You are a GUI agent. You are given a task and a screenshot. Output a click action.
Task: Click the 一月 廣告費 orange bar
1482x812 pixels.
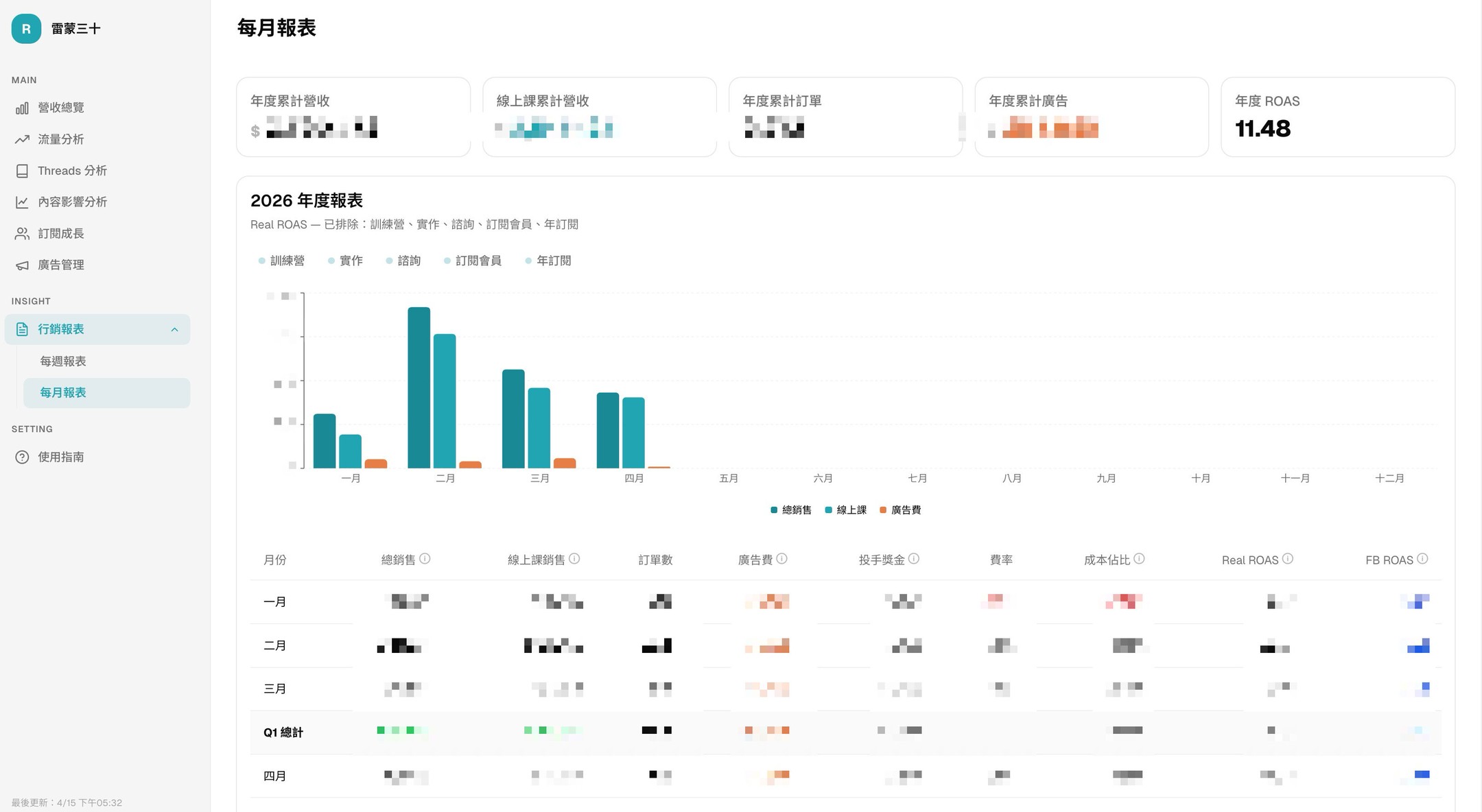376,464
